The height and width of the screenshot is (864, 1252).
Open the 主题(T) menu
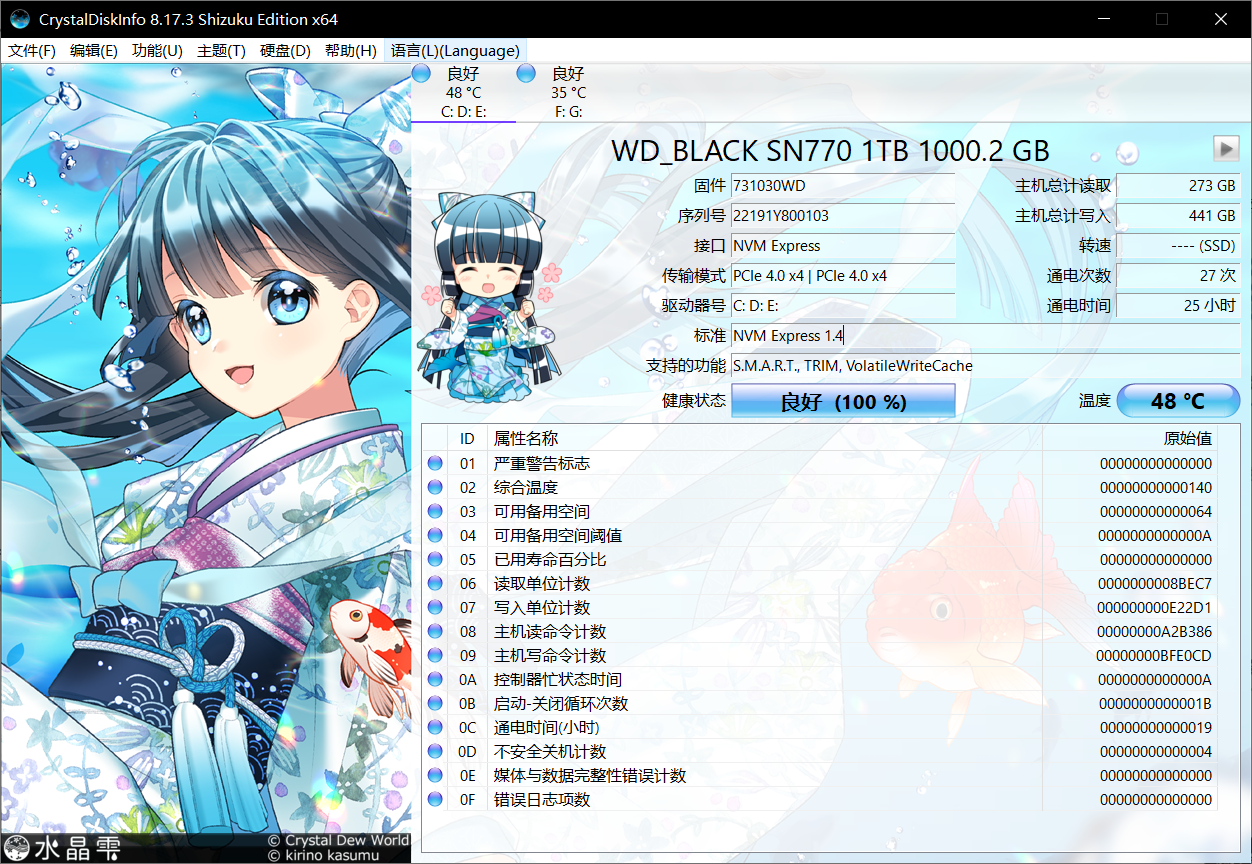221,51
